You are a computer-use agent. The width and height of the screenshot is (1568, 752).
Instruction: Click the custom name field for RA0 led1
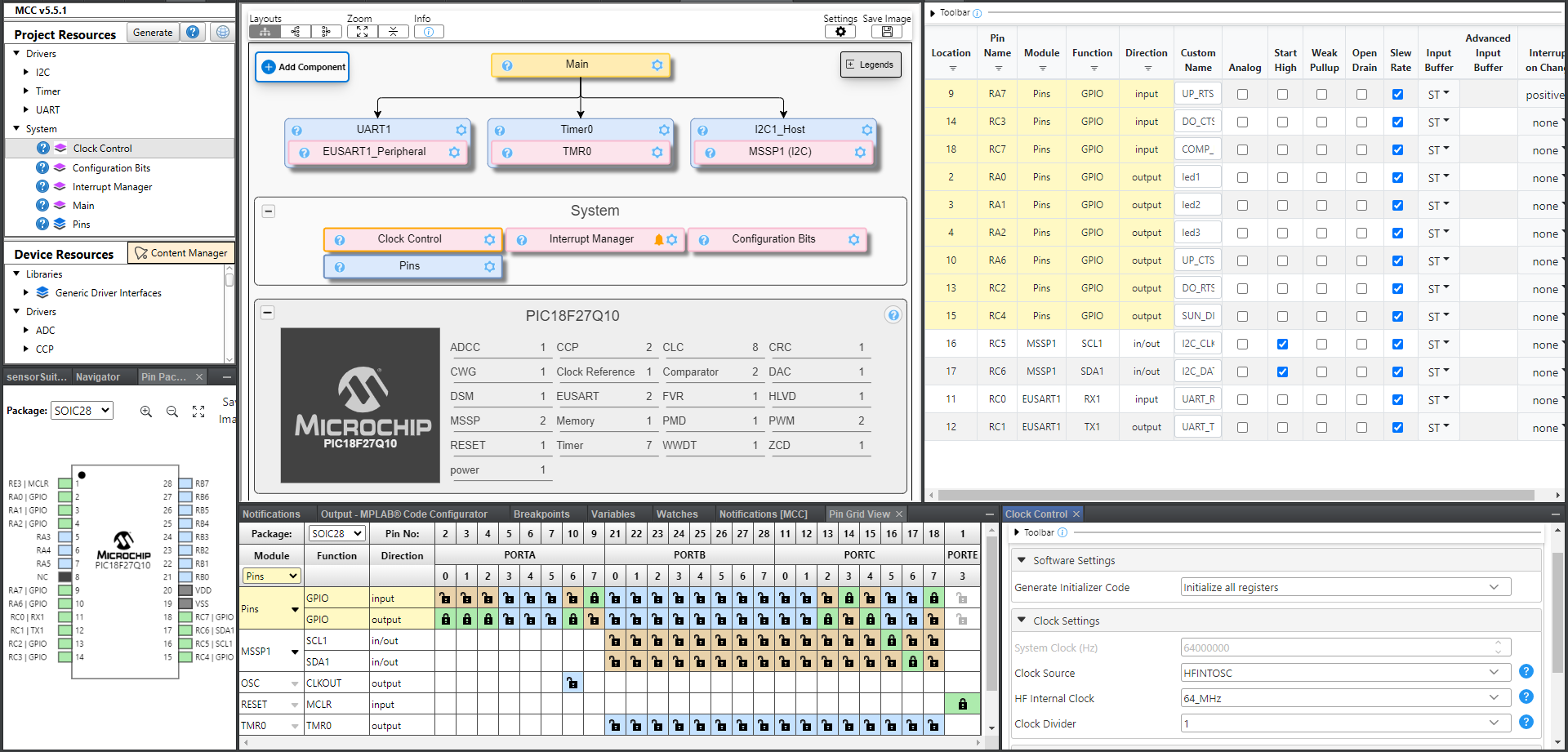(x=1197, y=178)
